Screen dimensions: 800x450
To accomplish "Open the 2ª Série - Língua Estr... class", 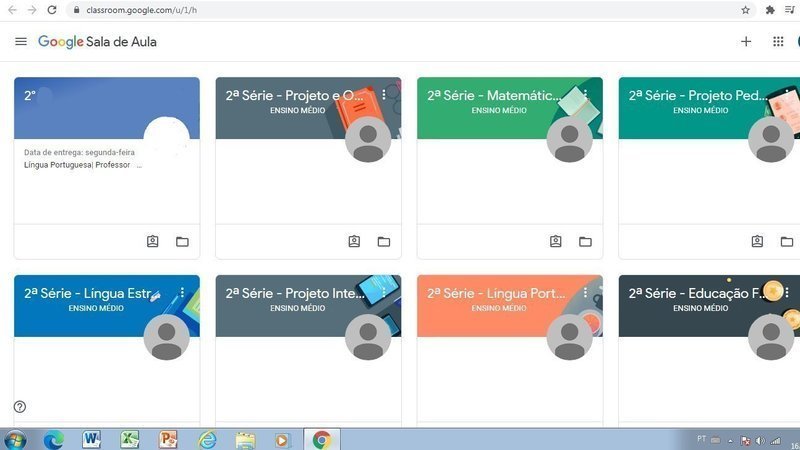I will tap(88, 293).
